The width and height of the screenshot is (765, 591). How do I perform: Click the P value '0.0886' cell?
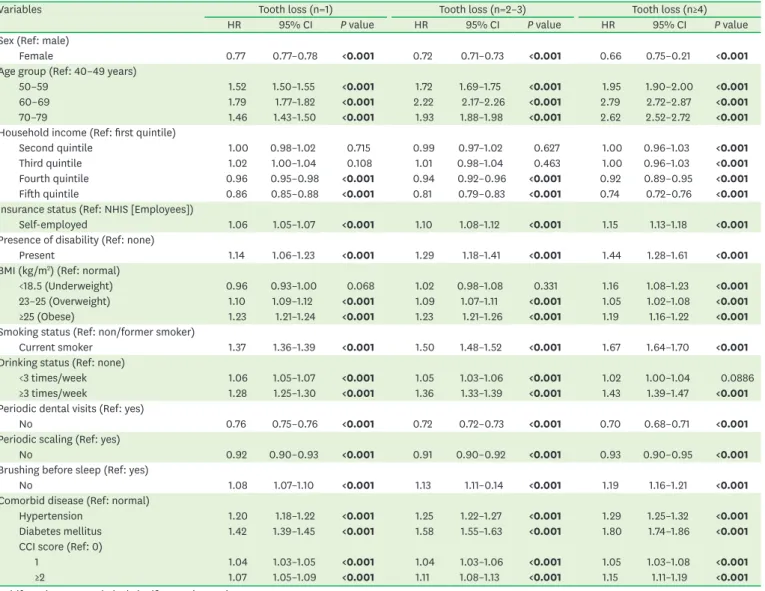click(737, 378)
